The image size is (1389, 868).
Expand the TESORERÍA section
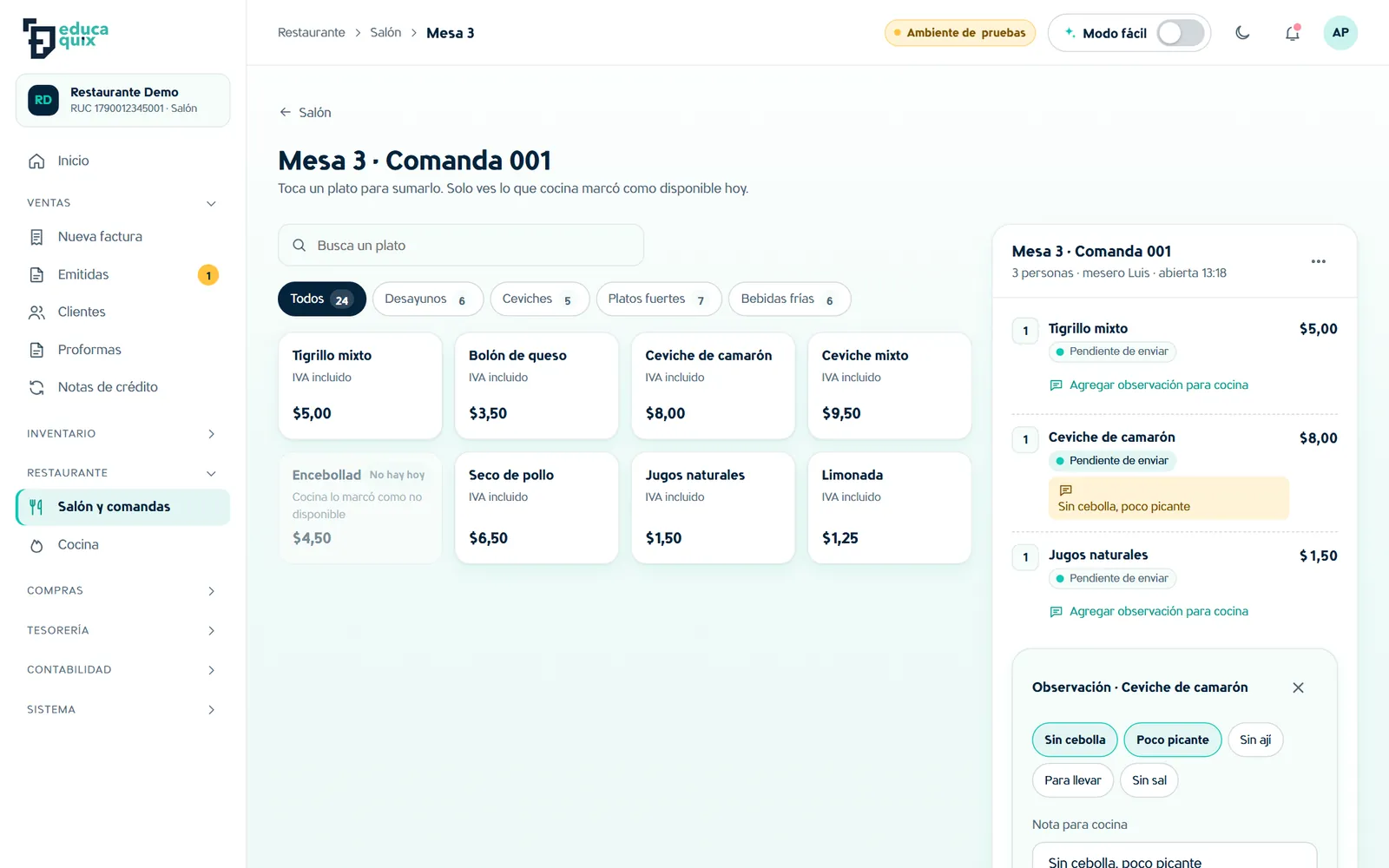[122, 630]
